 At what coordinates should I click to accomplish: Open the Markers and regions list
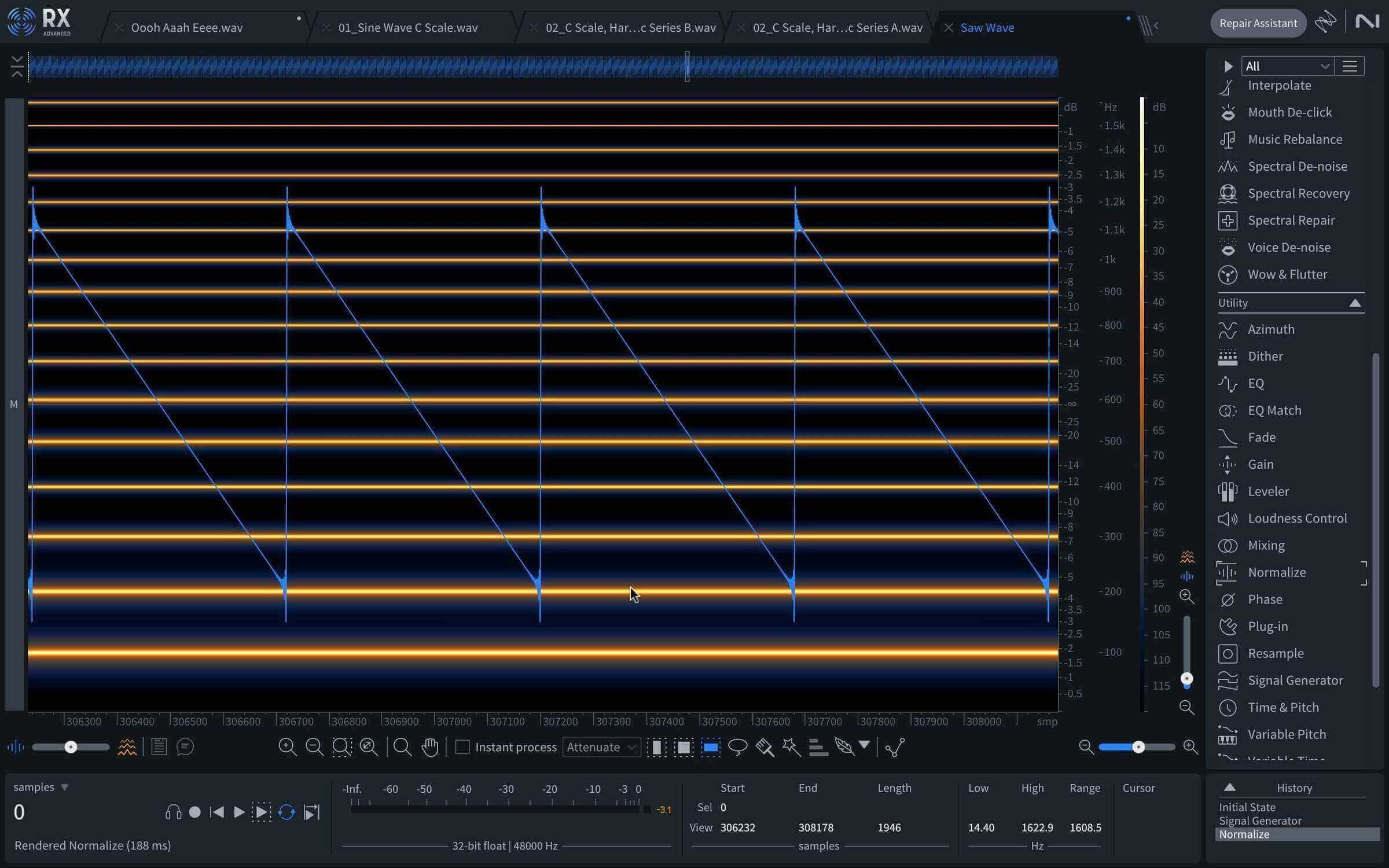pyautogui.click(x=159, y=747)
